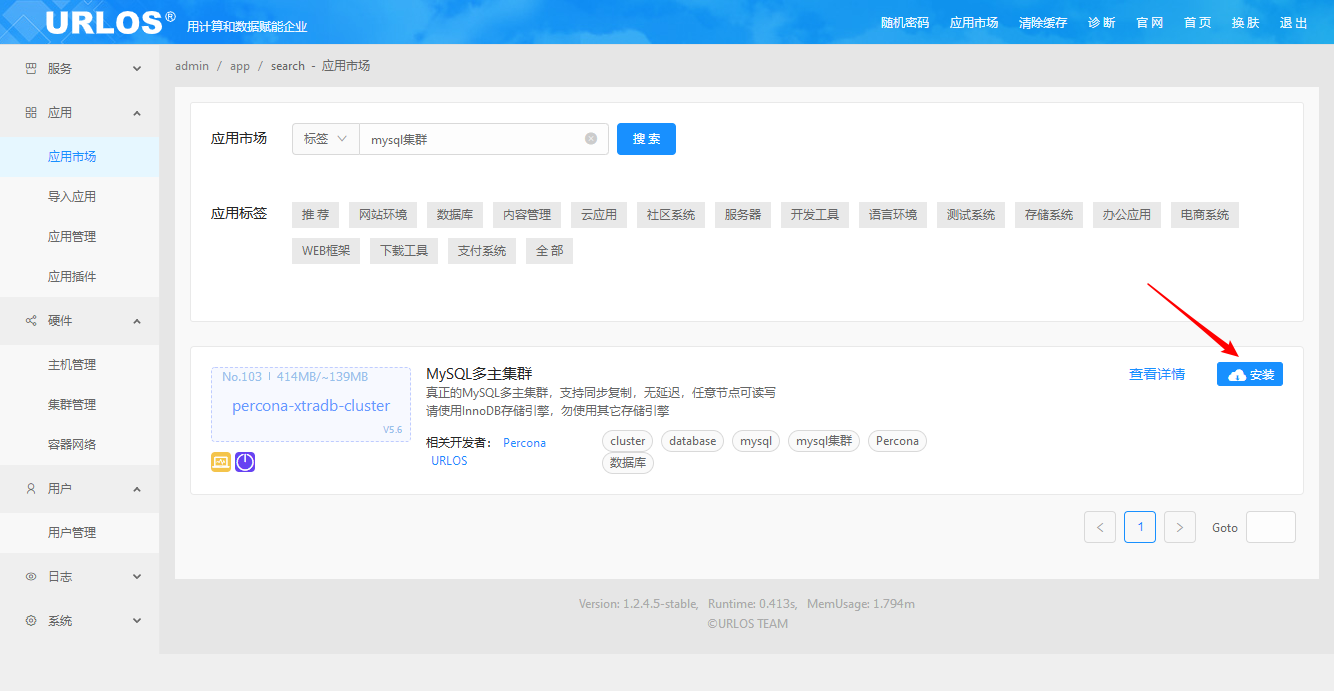Viewport: 1334px width, 691px height.
Task: Open 集群管理 in the sidebar
Action: tap(72, 405)
